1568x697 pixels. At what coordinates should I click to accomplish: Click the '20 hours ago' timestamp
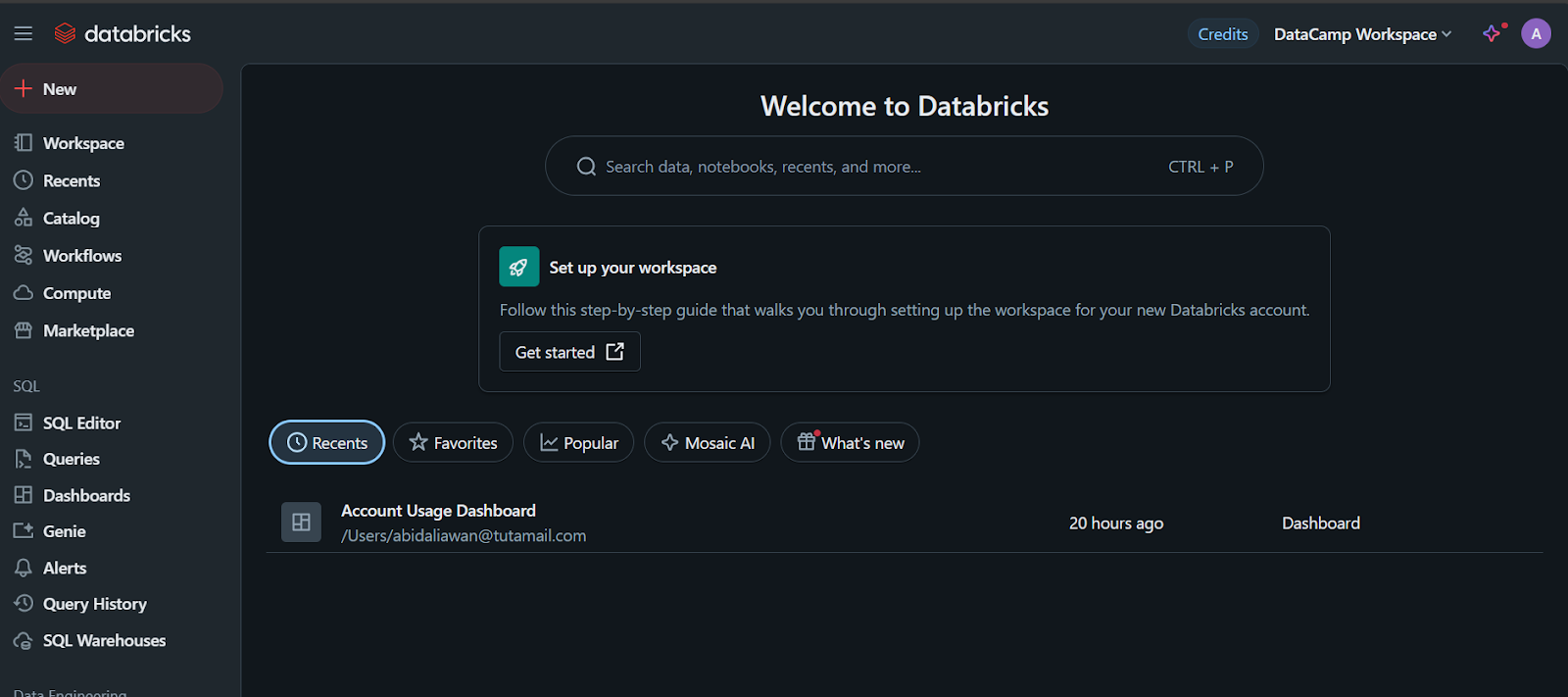point(1116,523)
